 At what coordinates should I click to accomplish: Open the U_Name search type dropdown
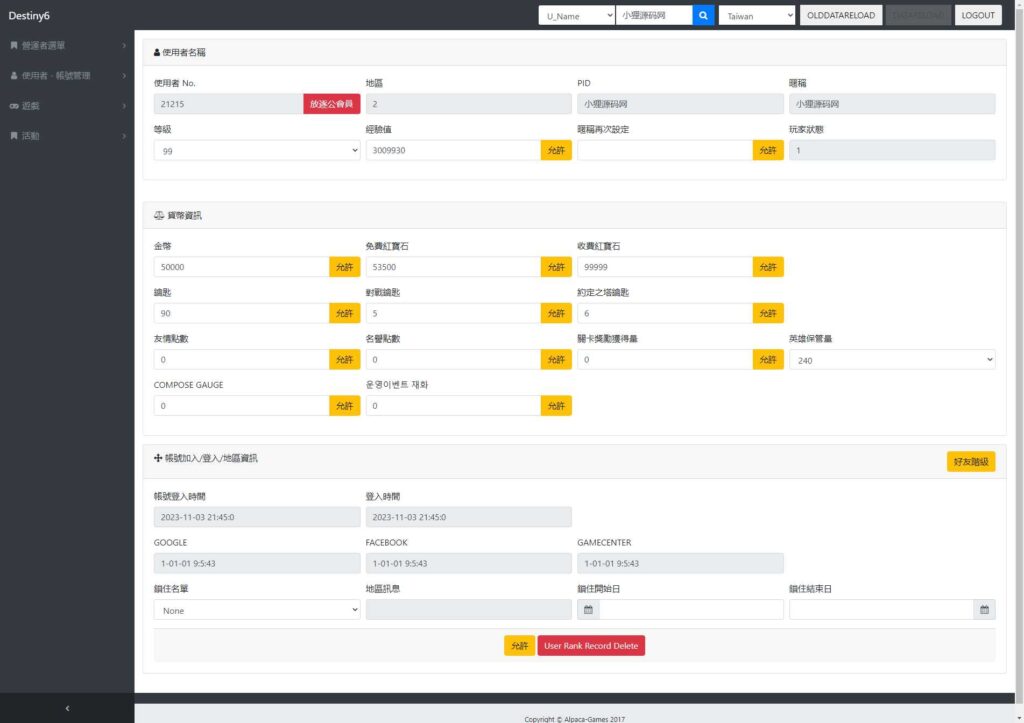(576, 15)
